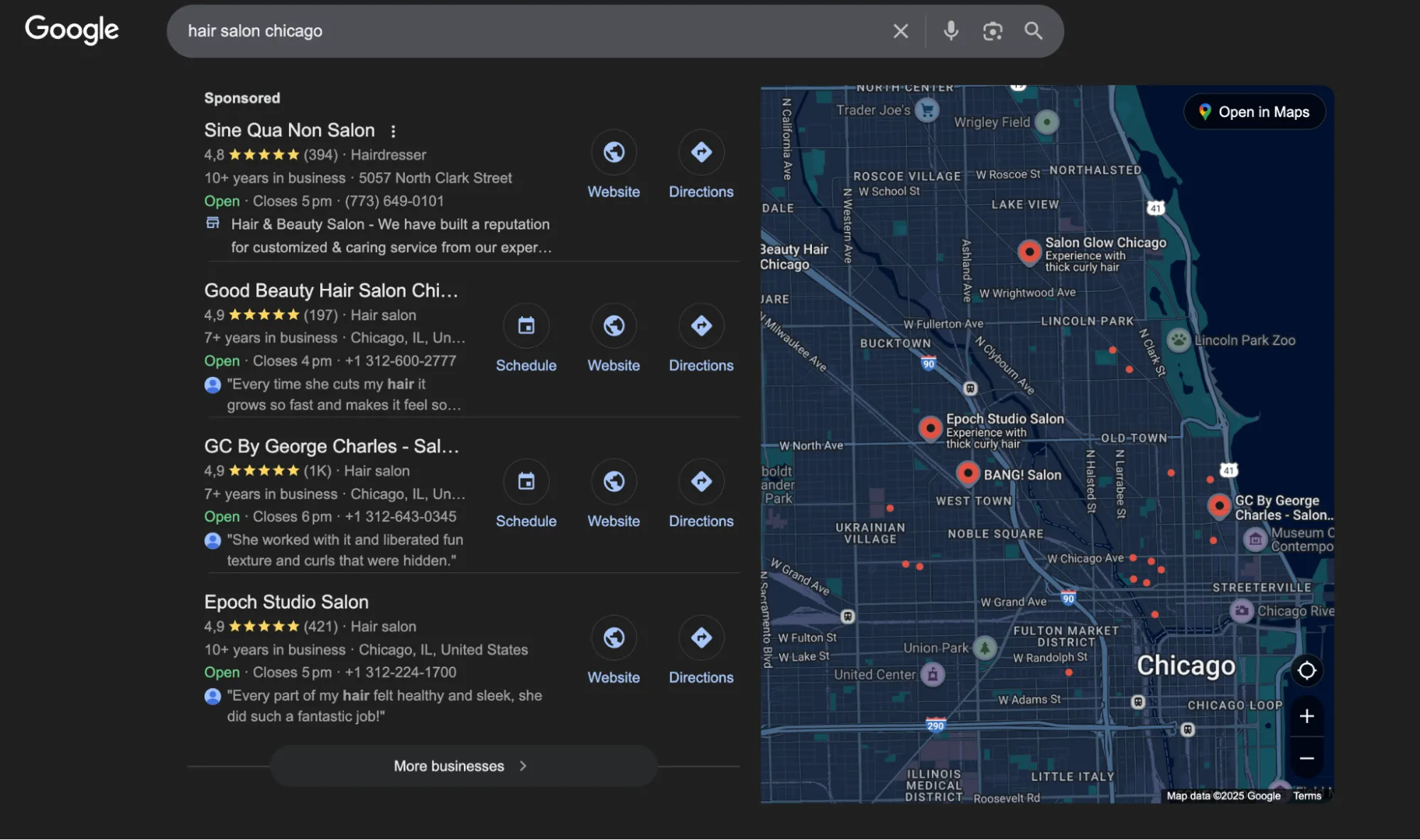Click the Sponsored label
This screenshot has height=840, width=1420.
pyautogui.click(x=242, y=98)
